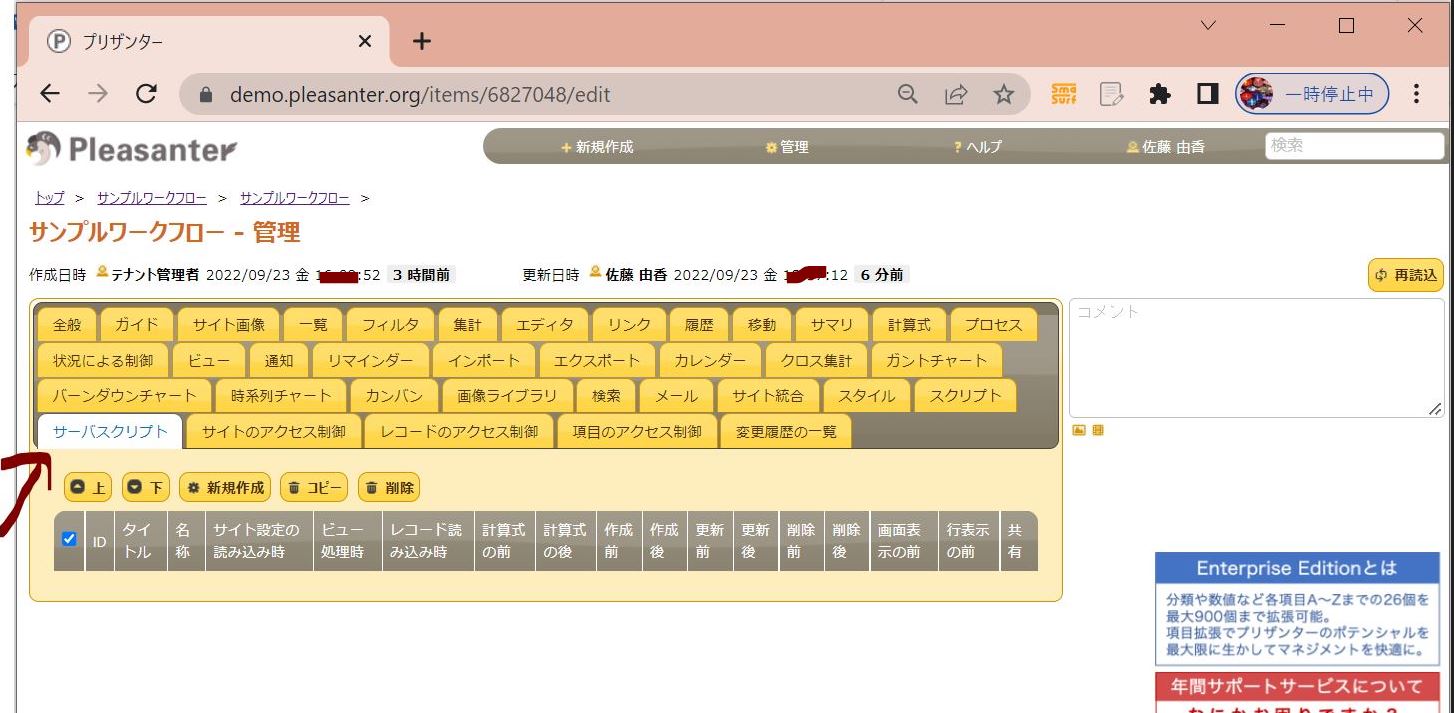Click into the コメント text area
The width and height of the screenshot is (1454, 713).
pos(1255,357)
